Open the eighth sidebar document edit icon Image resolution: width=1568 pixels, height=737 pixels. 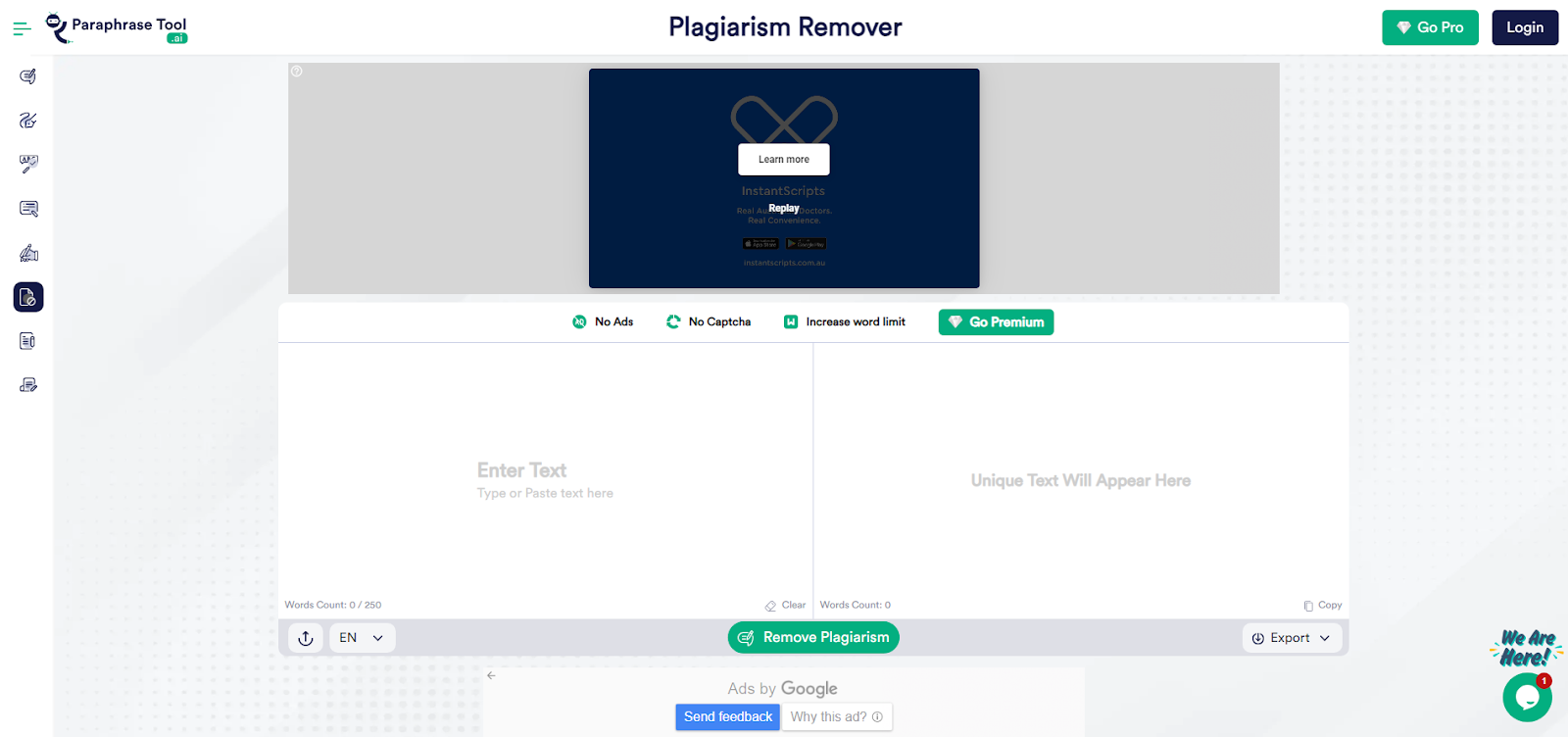28,385
